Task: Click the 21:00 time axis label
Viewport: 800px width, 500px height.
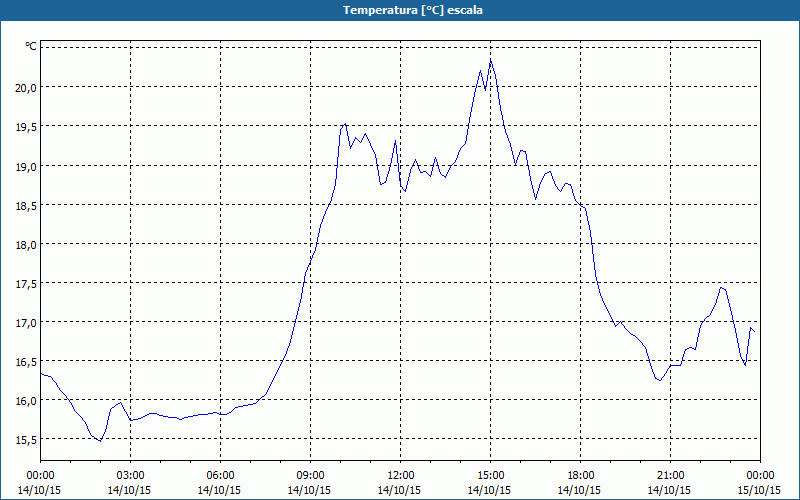Action: tap(670, 476)
